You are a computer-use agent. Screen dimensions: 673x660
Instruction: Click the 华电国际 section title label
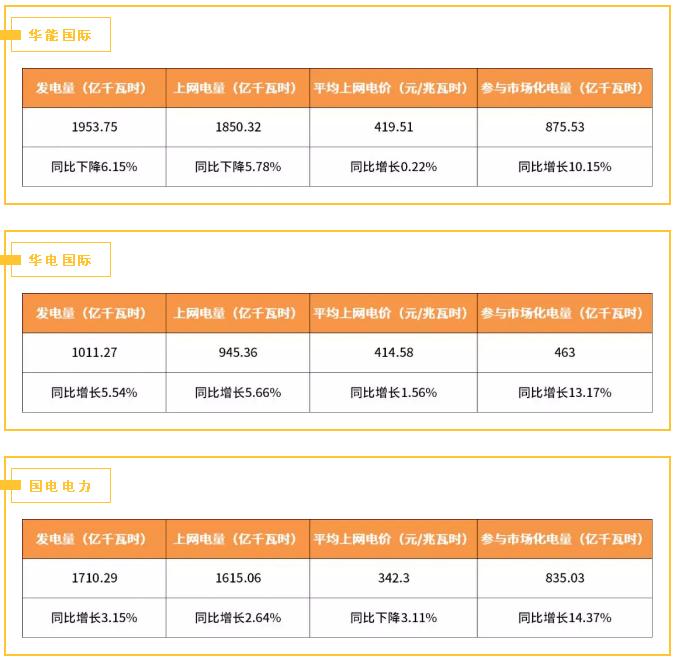61,260
